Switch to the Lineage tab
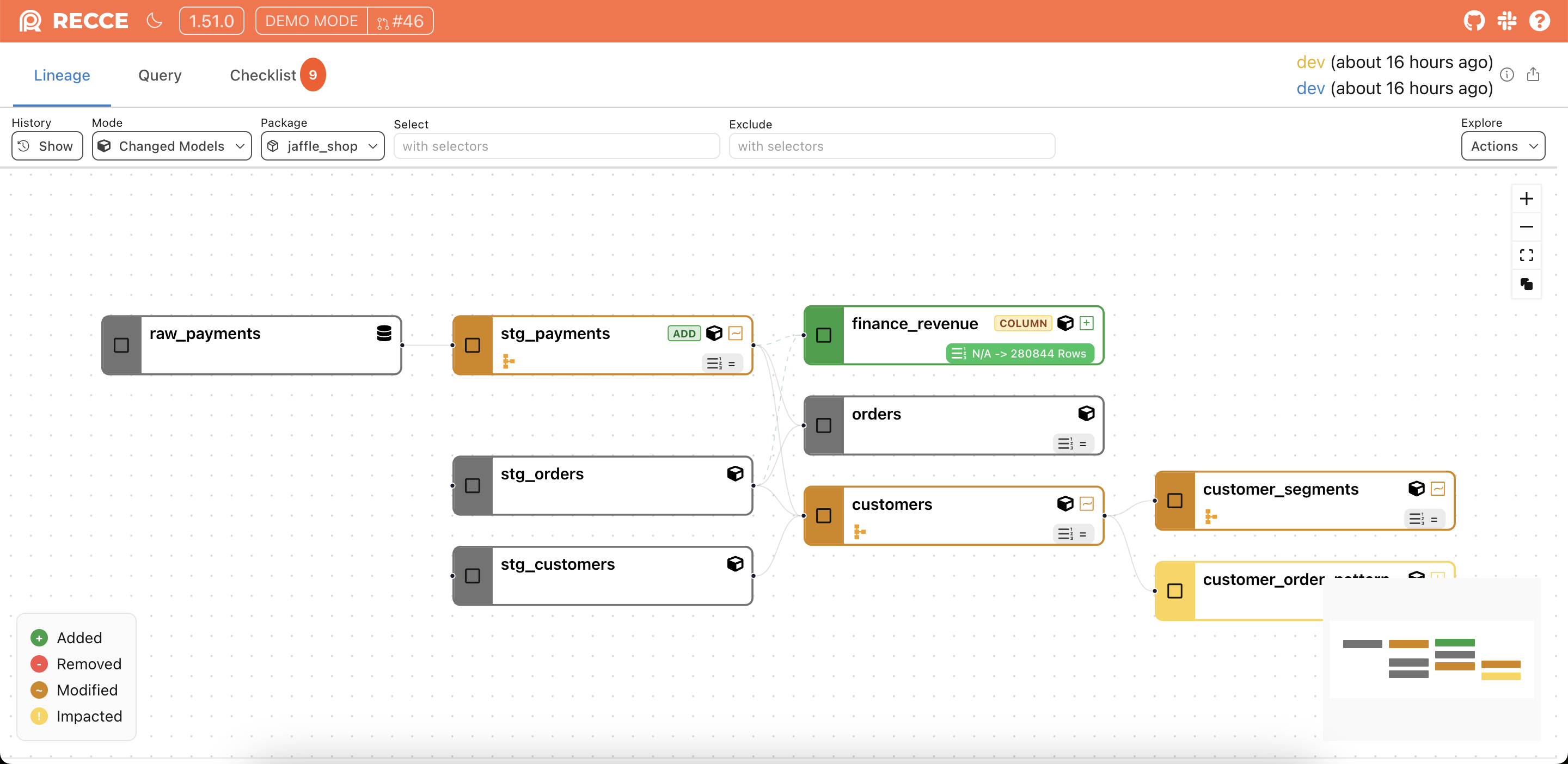1568x764 pixels. (x=62, y=75)
